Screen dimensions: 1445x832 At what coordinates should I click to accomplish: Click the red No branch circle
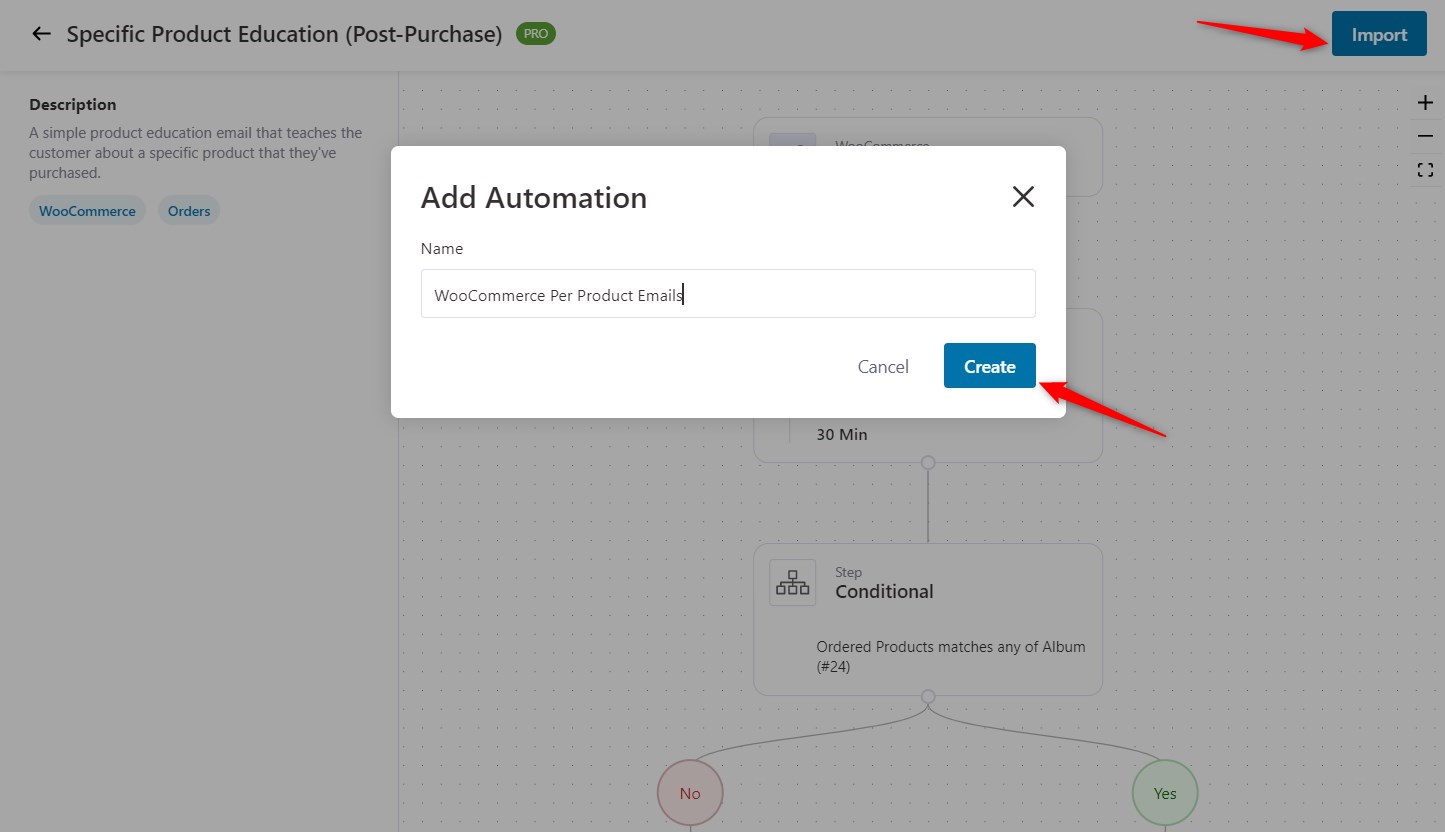(689, 792)
